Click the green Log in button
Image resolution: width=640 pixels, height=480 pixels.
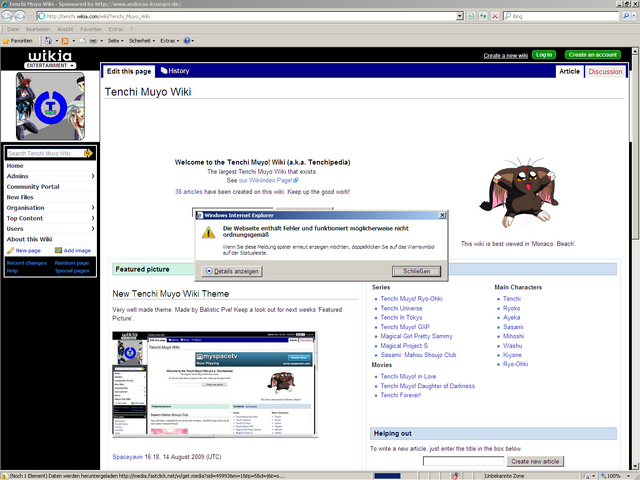coord(544,55)
